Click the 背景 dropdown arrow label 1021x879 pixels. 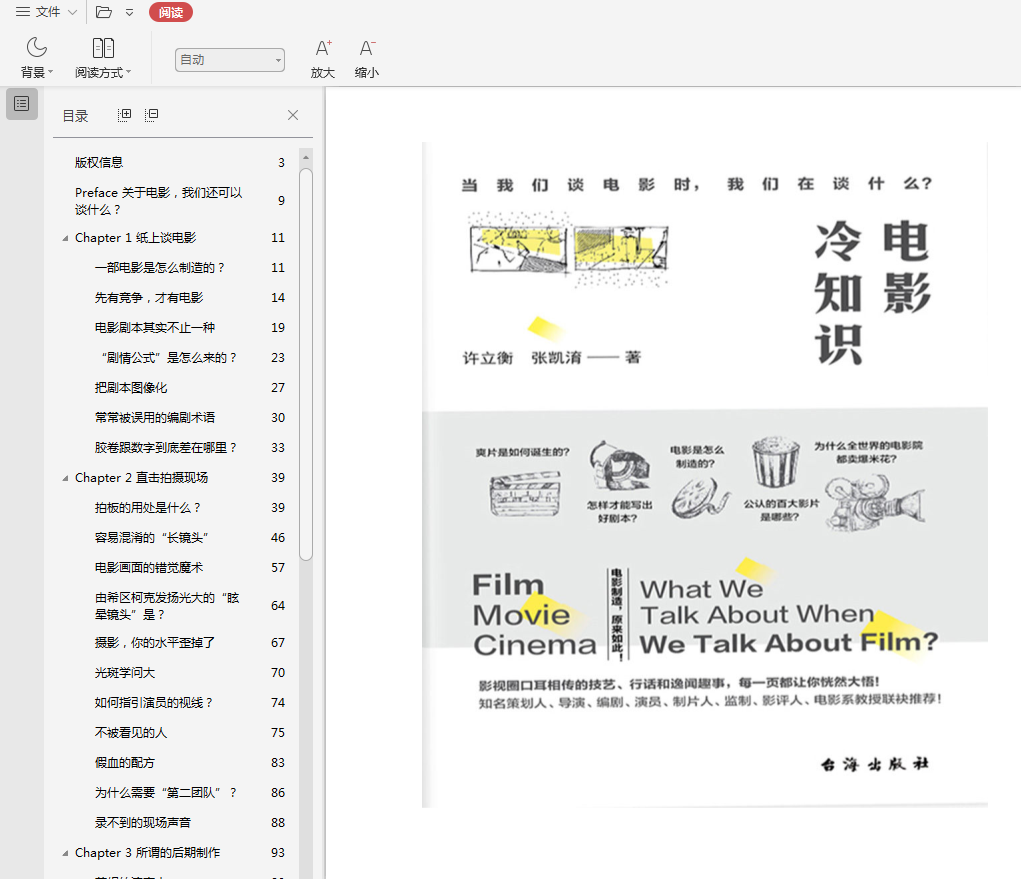(36, 72)
